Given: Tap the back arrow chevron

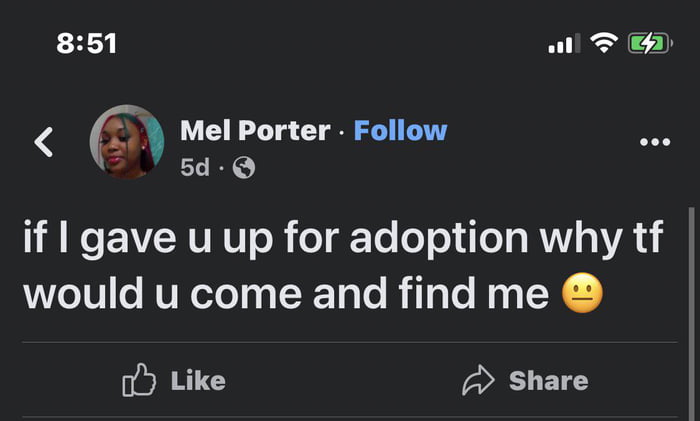Looking at the screenshot, I should [x=43, y=142].
